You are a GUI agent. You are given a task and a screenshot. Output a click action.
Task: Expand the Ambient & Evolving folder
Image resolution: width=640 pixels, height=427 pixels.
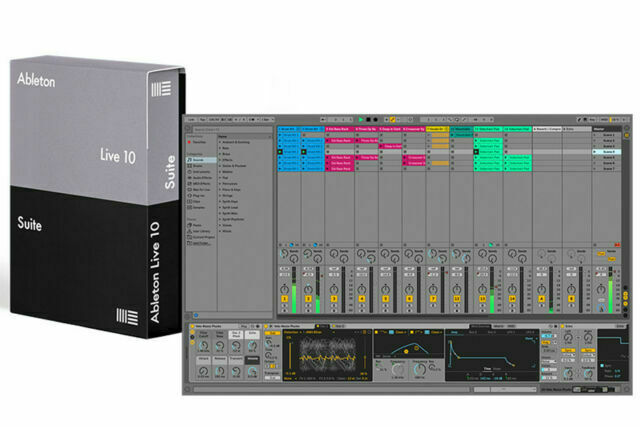click(220, 142)
